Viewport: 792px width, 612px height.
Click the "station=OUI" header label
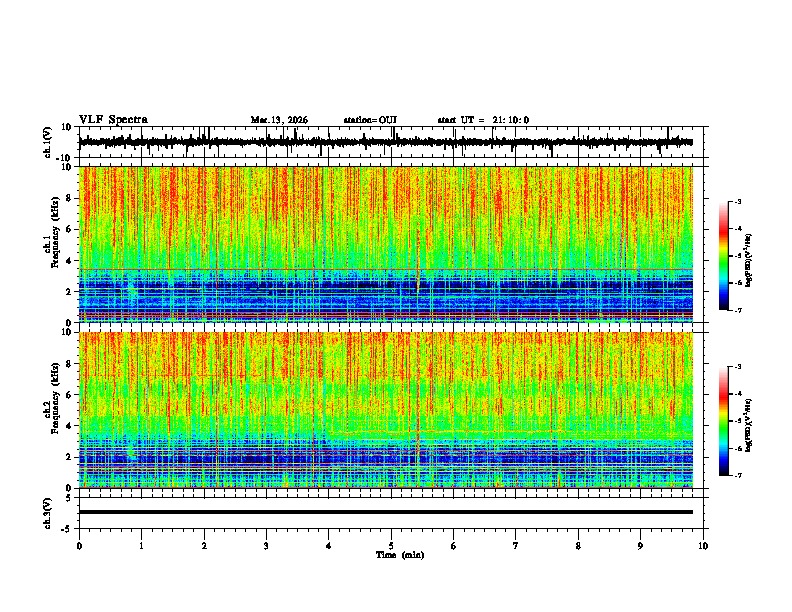click(x=370, y=120)
